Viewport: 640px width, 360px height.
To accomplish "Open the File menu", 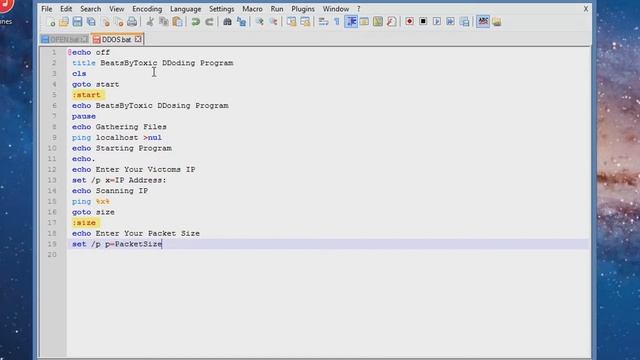I will [47, 9].
